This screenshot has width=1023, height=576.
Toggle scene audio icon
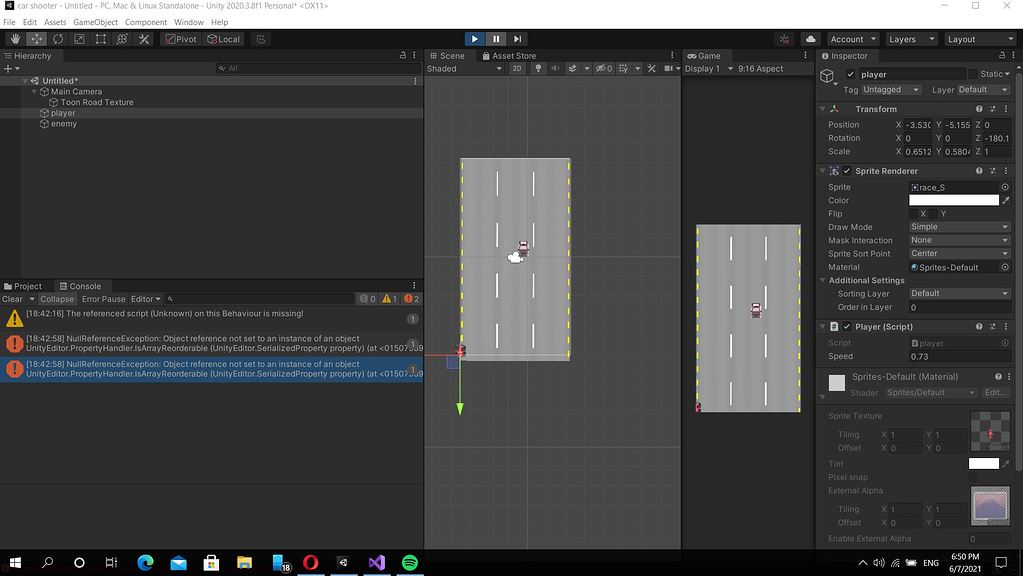555,68
